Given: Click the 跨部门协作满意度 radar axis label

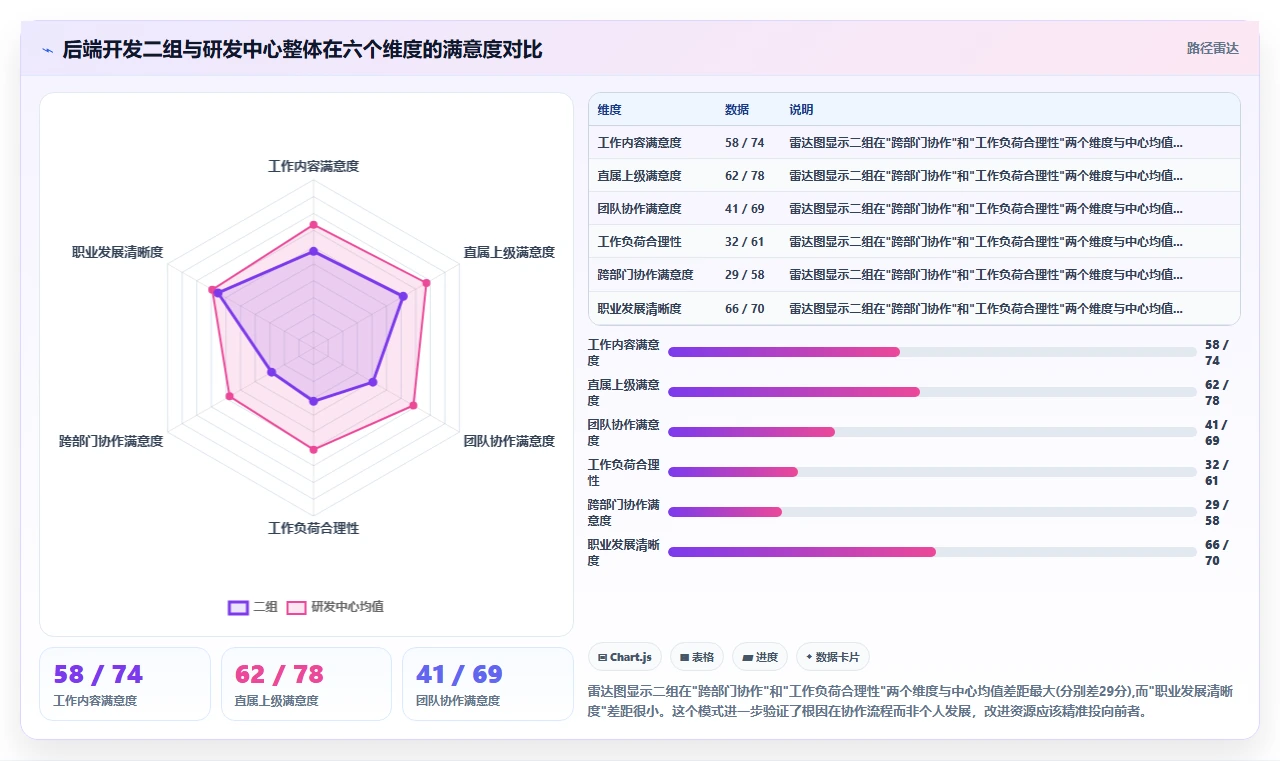Looking at the screenshot, I should click(x=111, y=441).
